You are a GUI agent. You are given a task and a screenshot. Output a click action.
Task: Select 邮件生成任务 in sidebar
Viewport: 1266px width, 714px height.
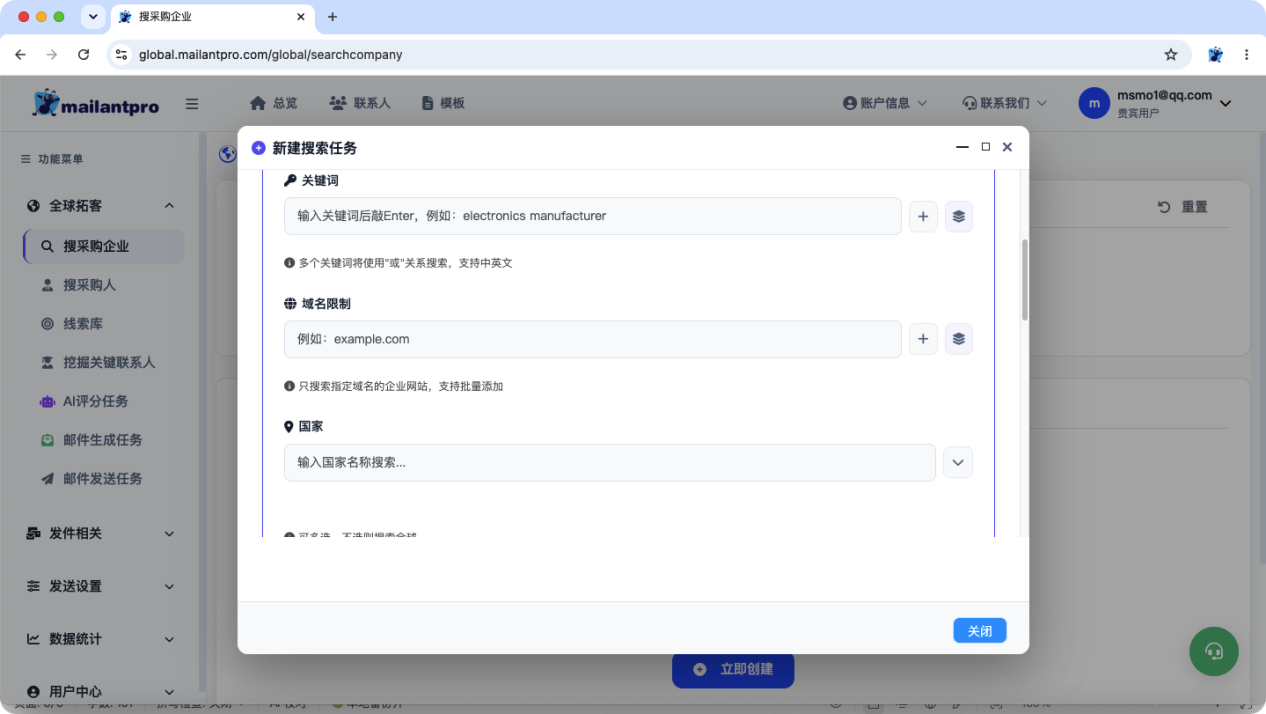[104, 440]
